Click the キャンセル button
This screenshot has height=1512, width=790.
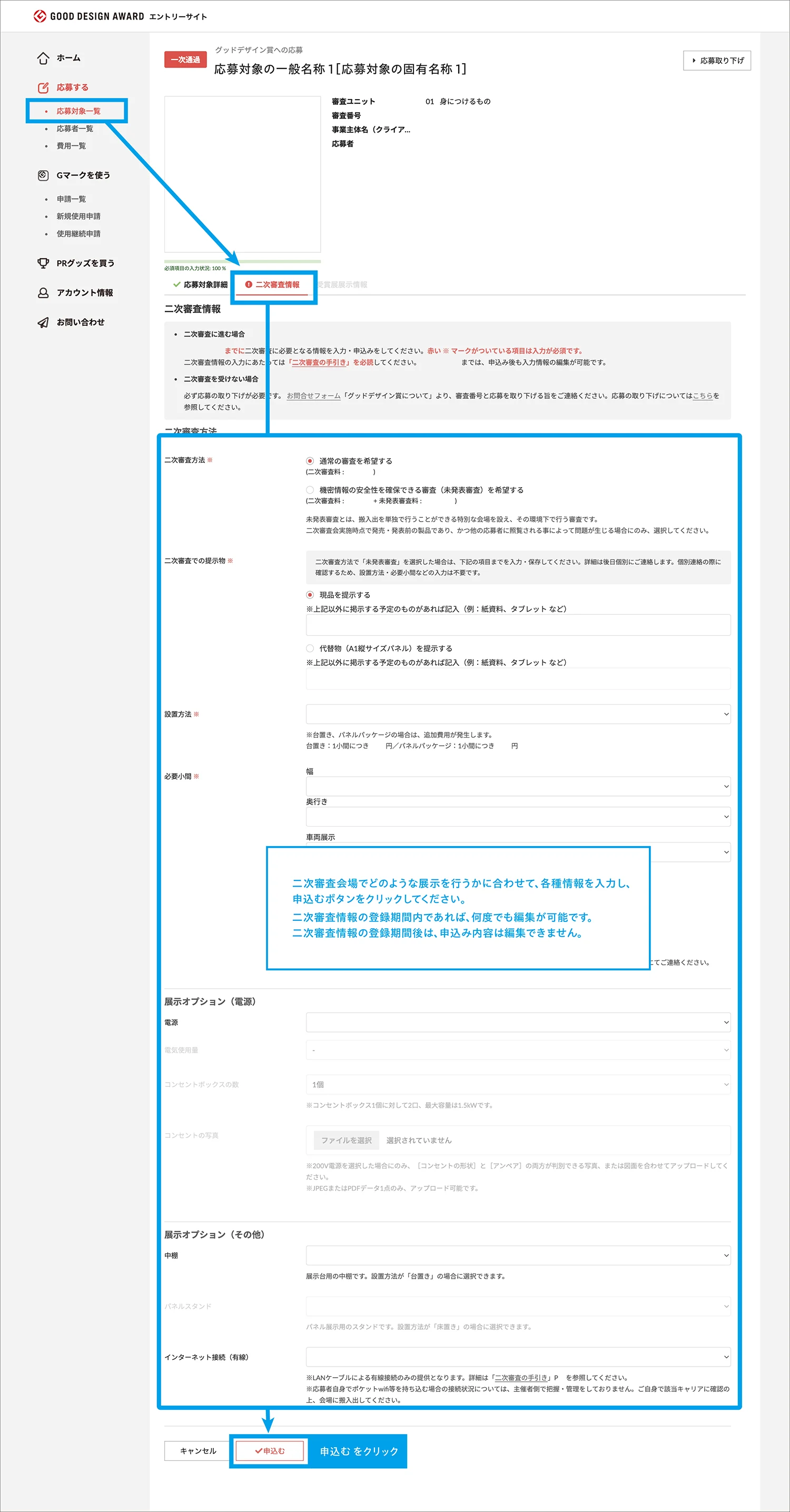[x=198, y=1450]
